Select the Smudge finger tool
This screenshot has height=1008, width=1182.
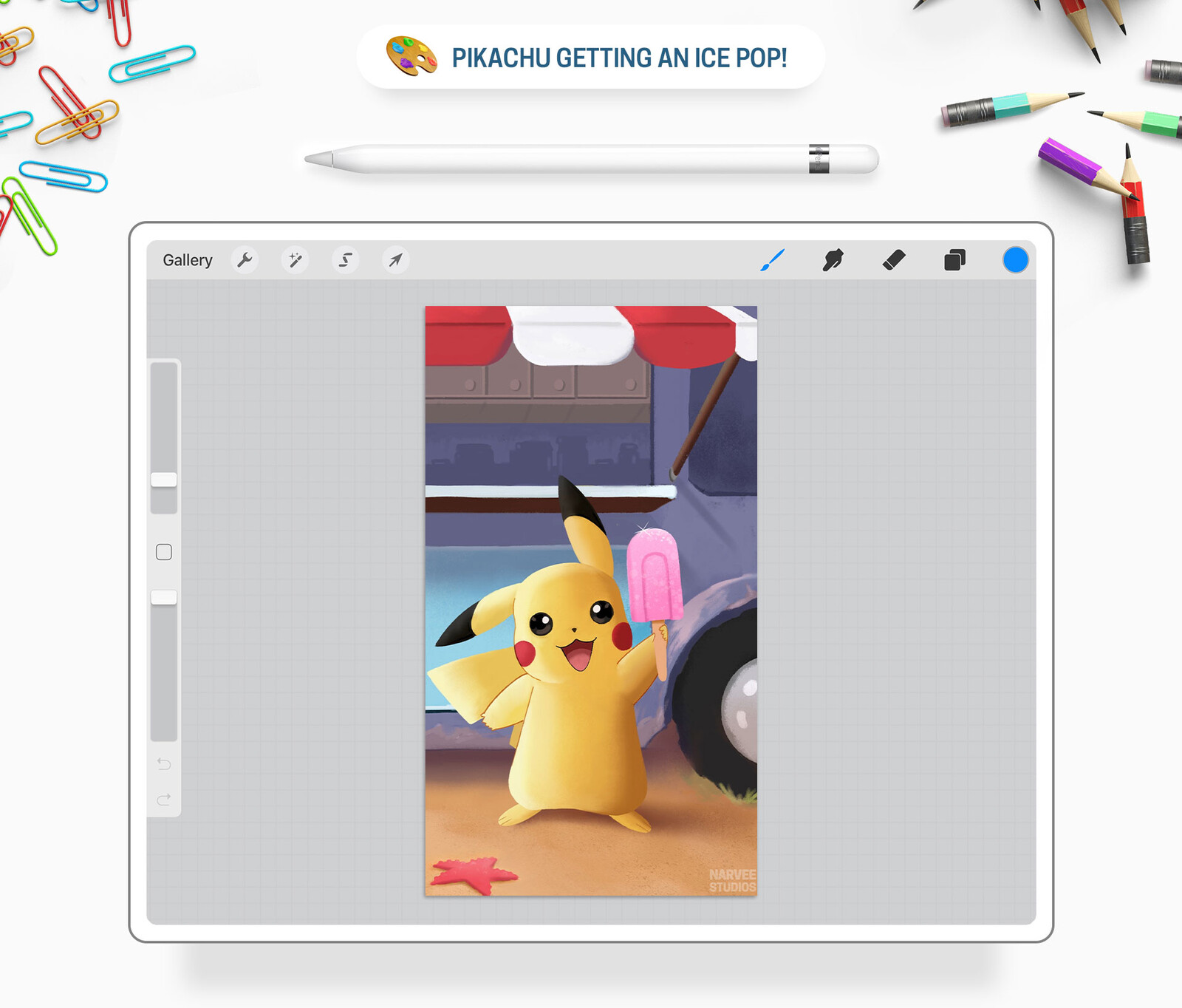[833, 260]
